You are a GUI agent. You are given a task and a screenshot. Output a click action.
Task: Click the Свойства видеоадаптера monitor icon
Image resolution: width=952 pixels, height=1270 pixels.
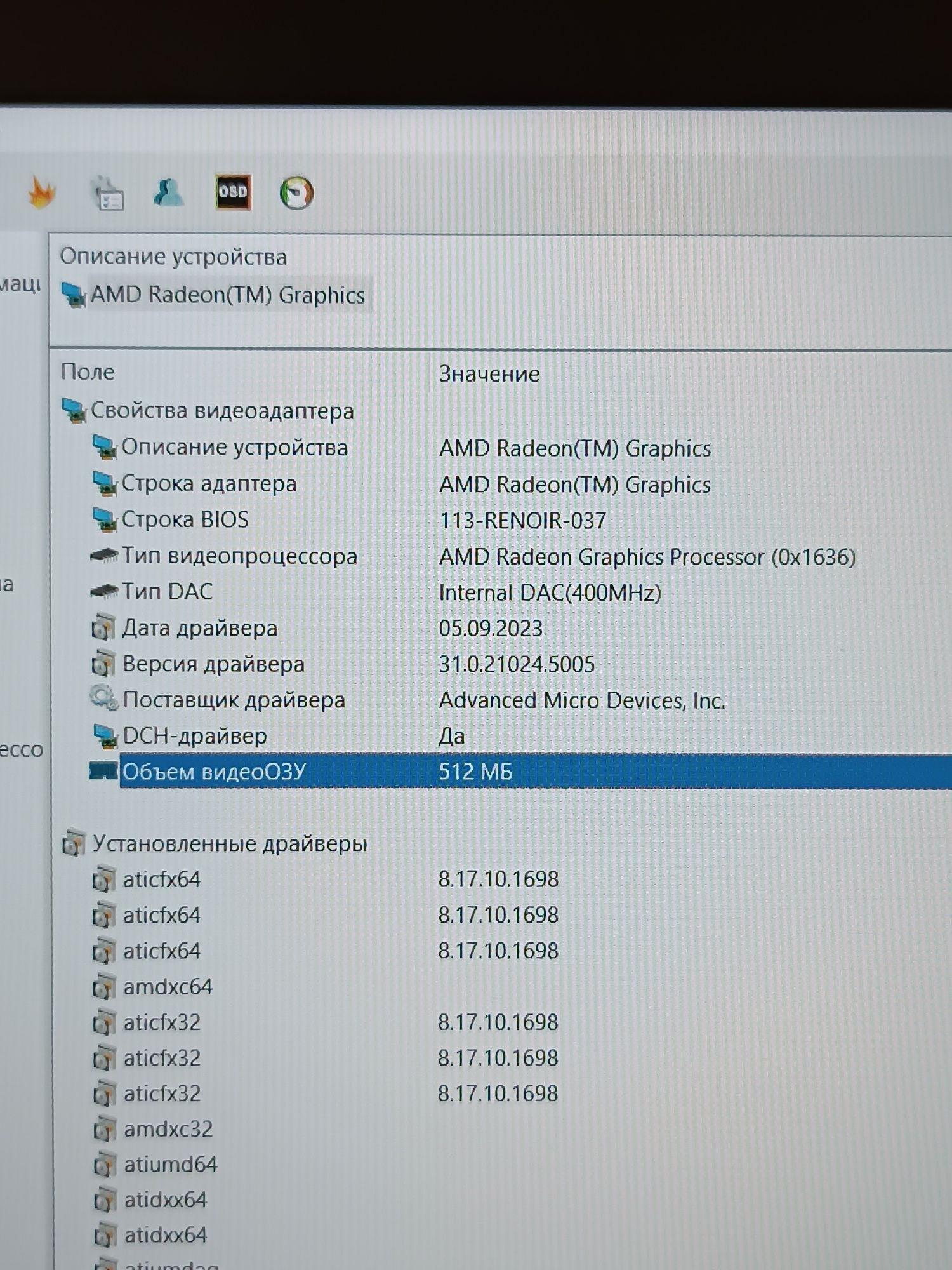(74, 411)
